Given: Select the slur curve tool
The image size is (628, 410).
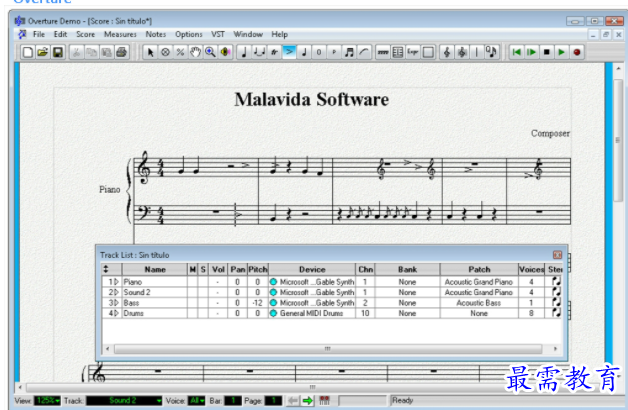Looking at the screenshot, I should pos(364,52).
